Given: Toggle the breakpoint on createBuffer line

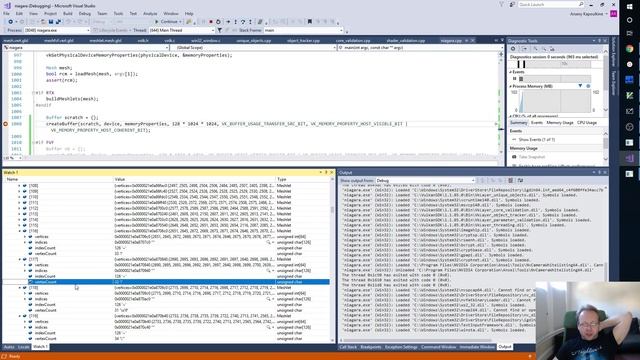Looking at the screenshot, I should pyautogui.click(x=6, y=124).
